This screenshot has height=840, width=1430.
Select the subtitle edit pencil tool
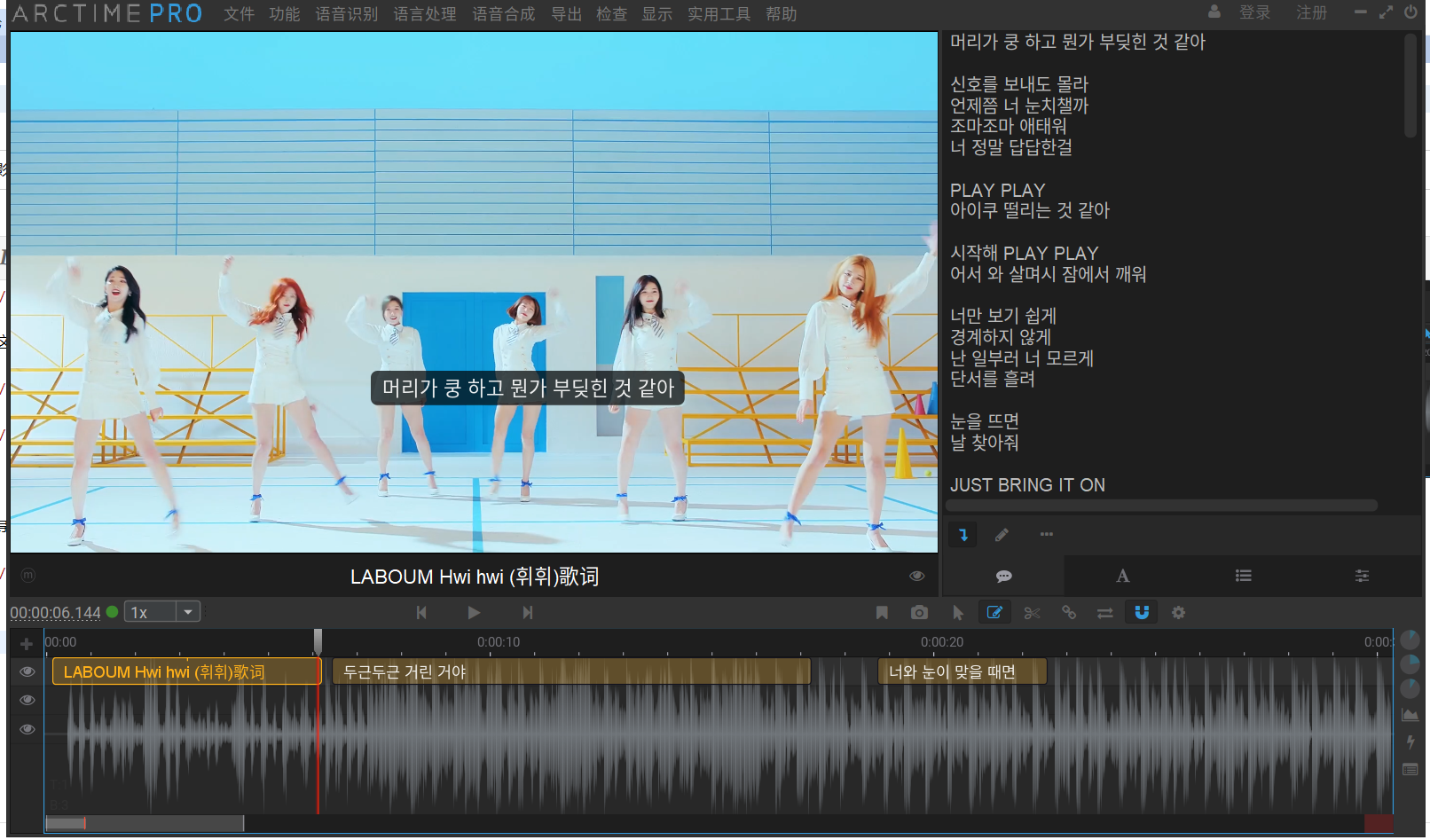[x=994, y=613]
